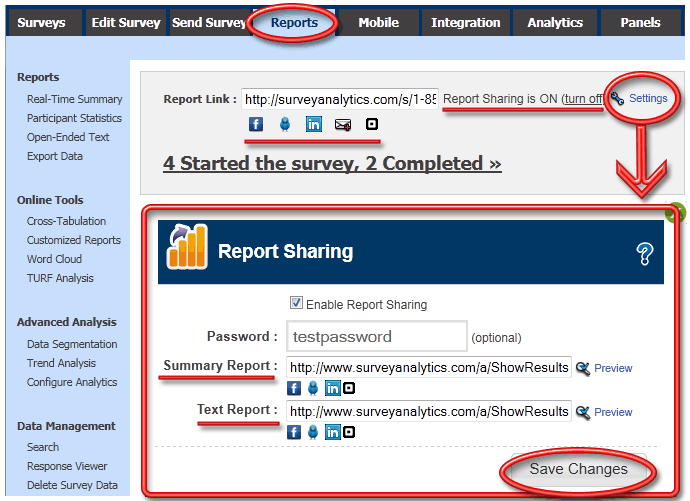The height and width of the screenshot is (501, 690).
Task: Share Text Report on LinkedIn
Action: tap(333, 432)
